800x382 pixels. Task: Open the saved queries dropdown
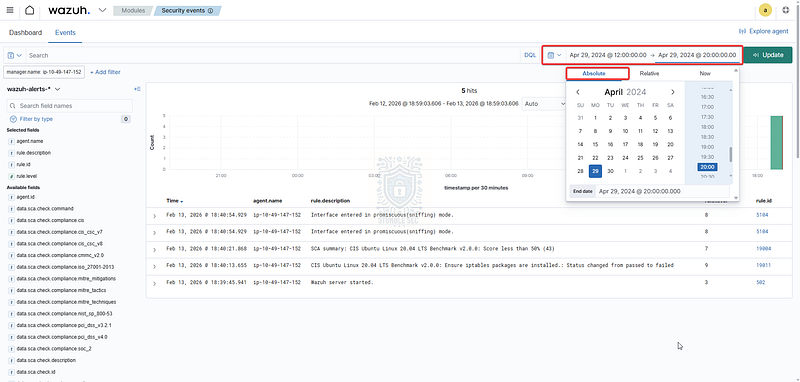pos(15,55)
